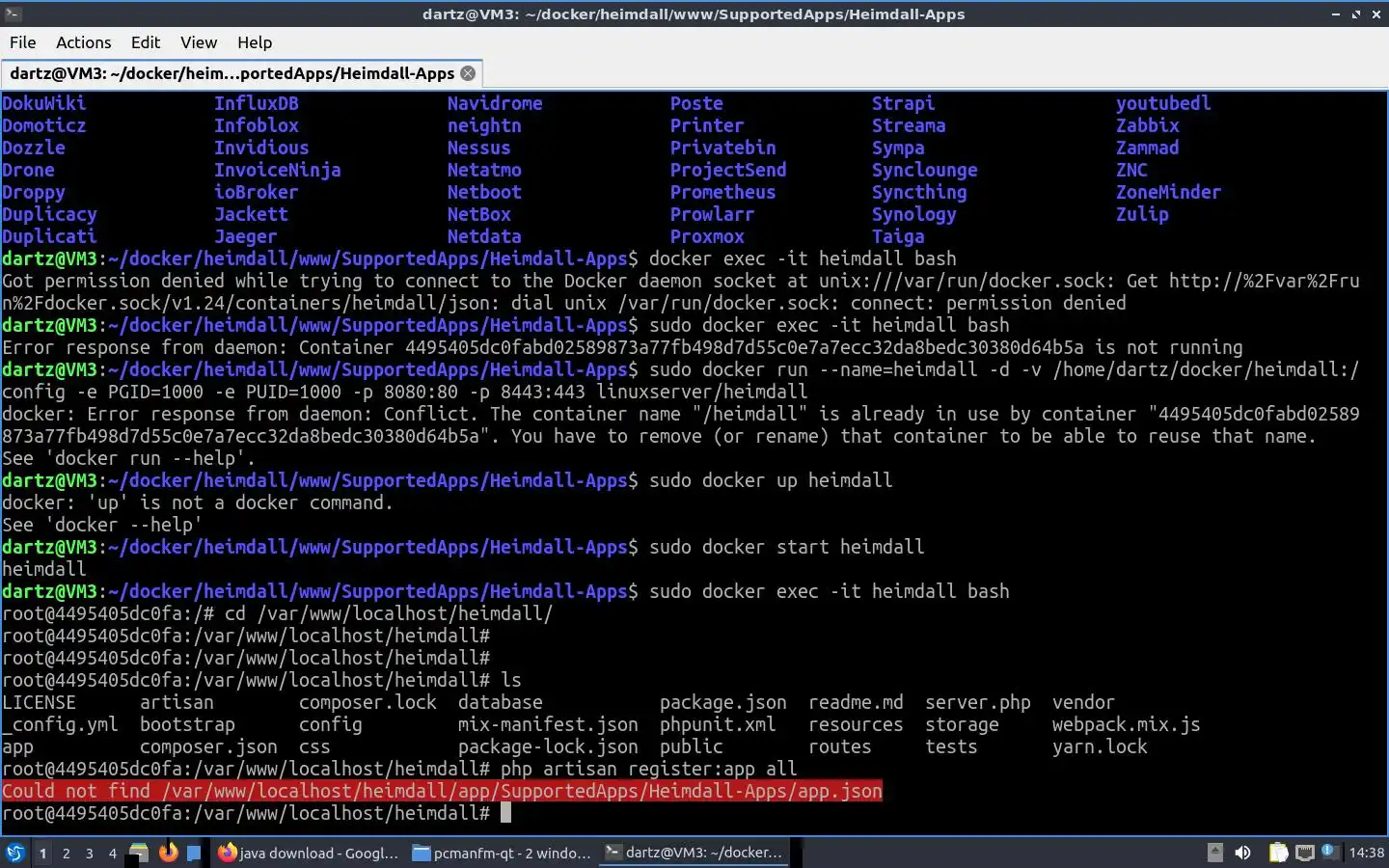Click the 'Syncthing' directory name

pos(919,192)
